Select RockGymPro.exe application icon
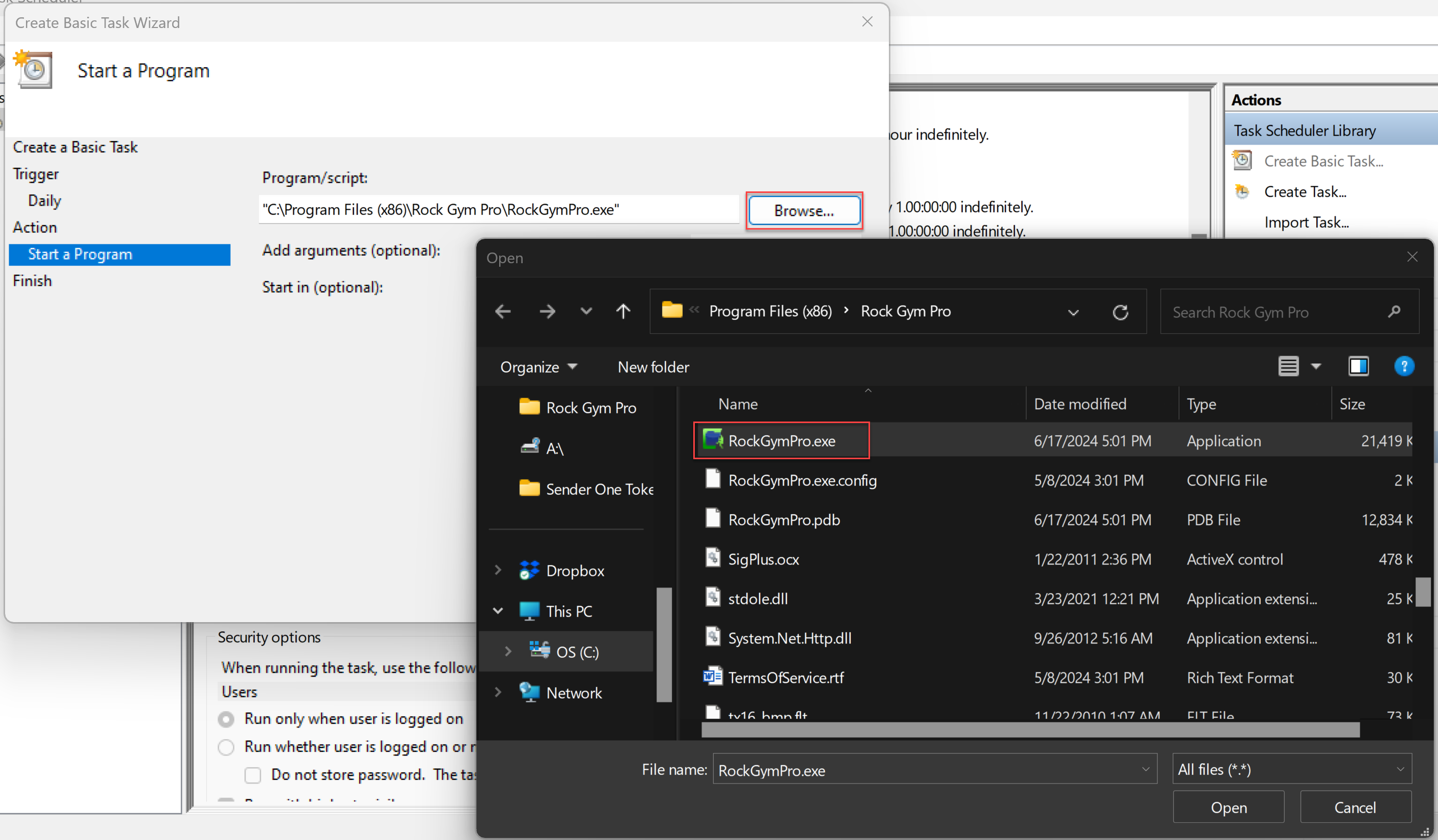Screen dimensions: 1438x840 713,440
